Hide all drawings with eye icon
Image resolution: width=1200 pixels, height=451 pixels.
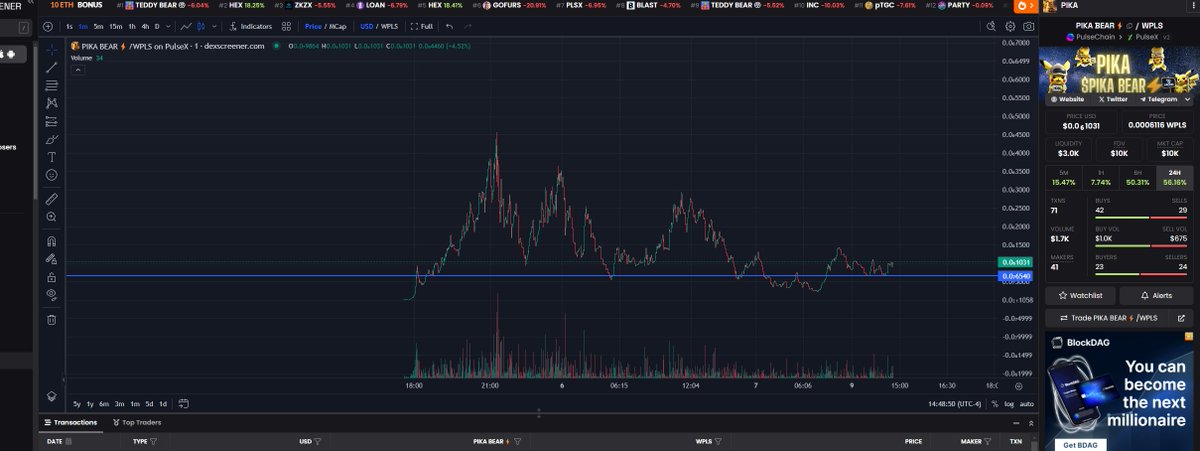tap(52, 295)
